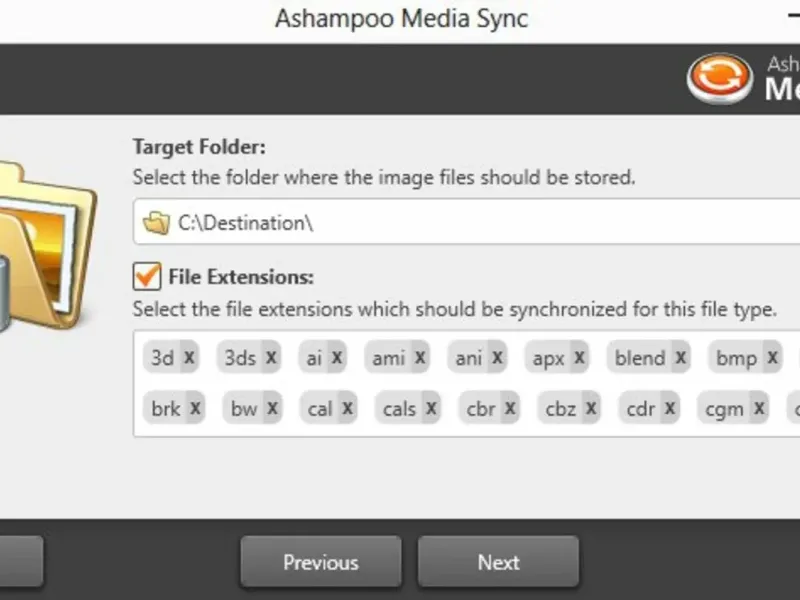
Task: Remove the cdr extension tag
Action: pyautogui.click(x=670, y=408)
